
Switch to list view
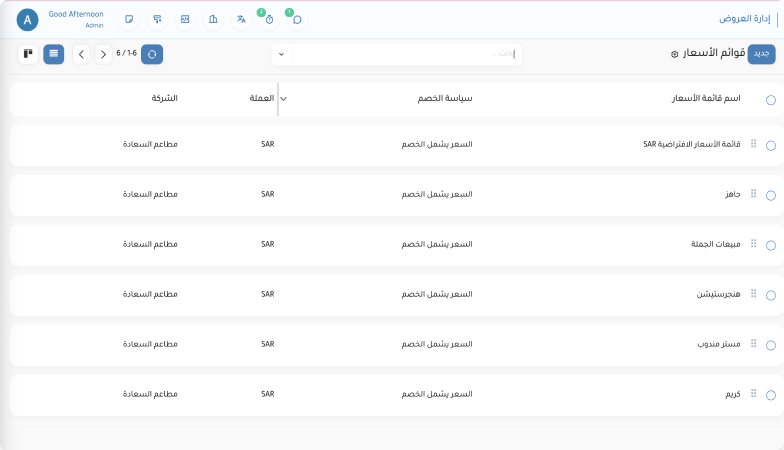pos(54,54)
